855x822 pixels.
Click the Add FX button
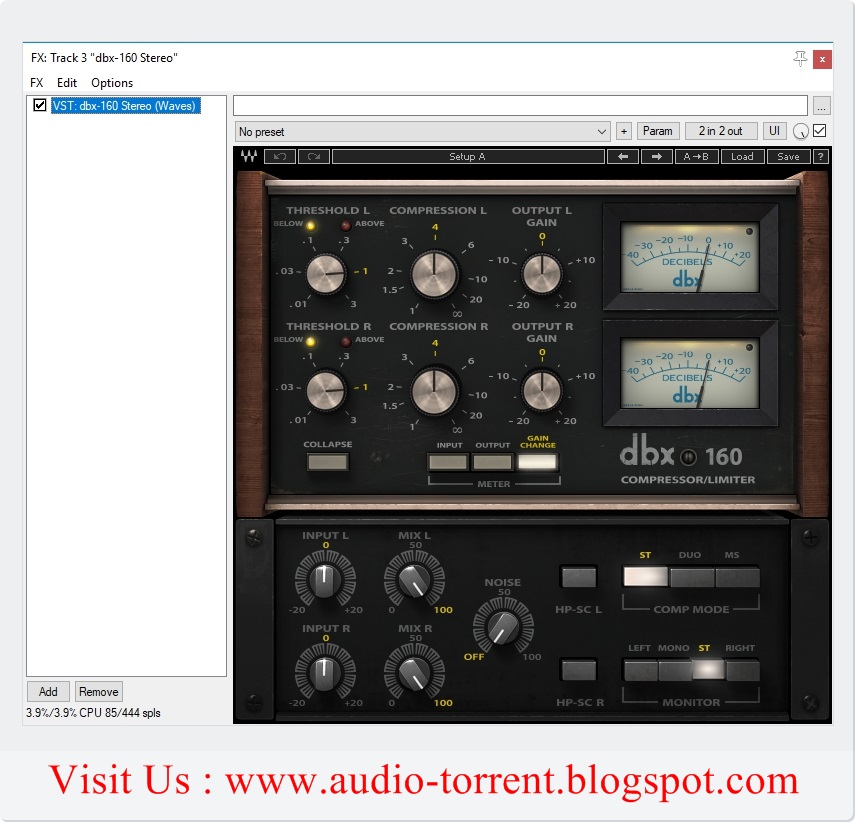(x=48, y=692)
